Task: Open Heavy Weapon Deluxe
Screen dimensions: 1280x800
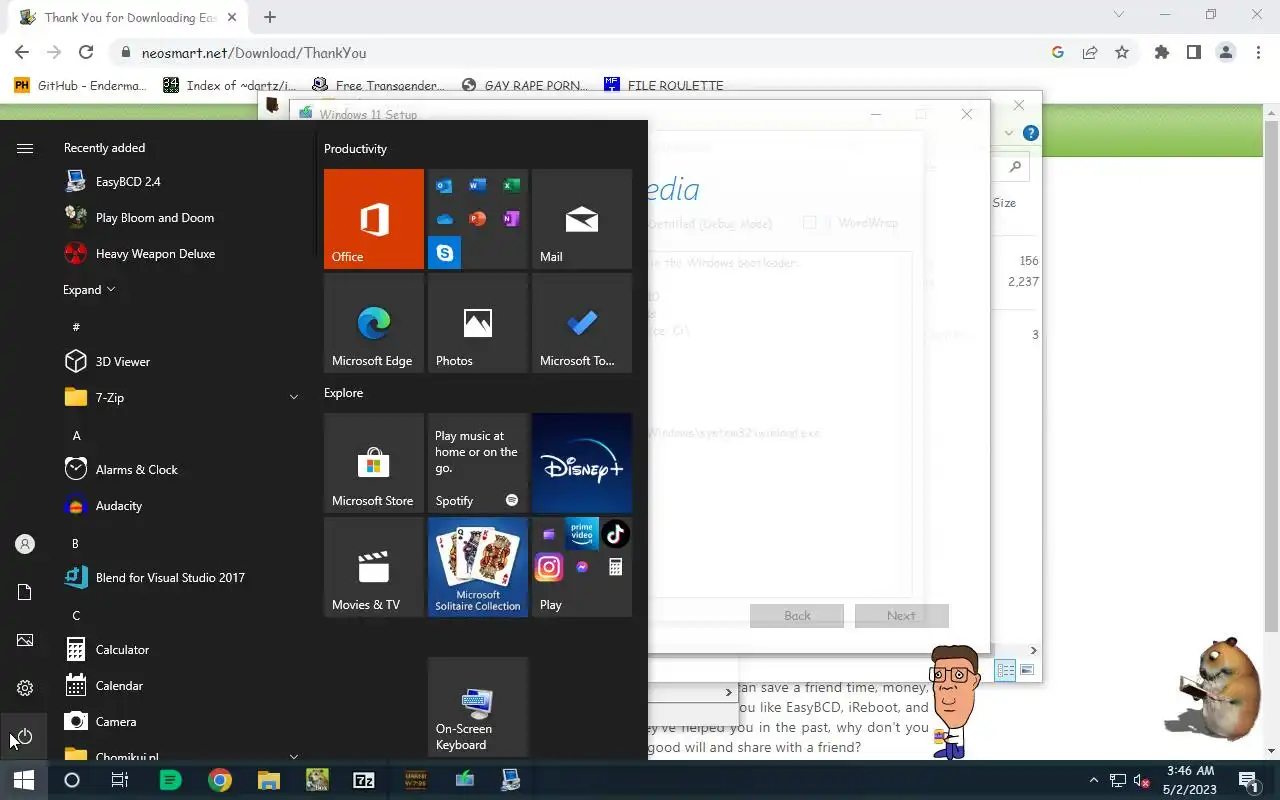Action: pyautogui.click(x=180, y=254)
